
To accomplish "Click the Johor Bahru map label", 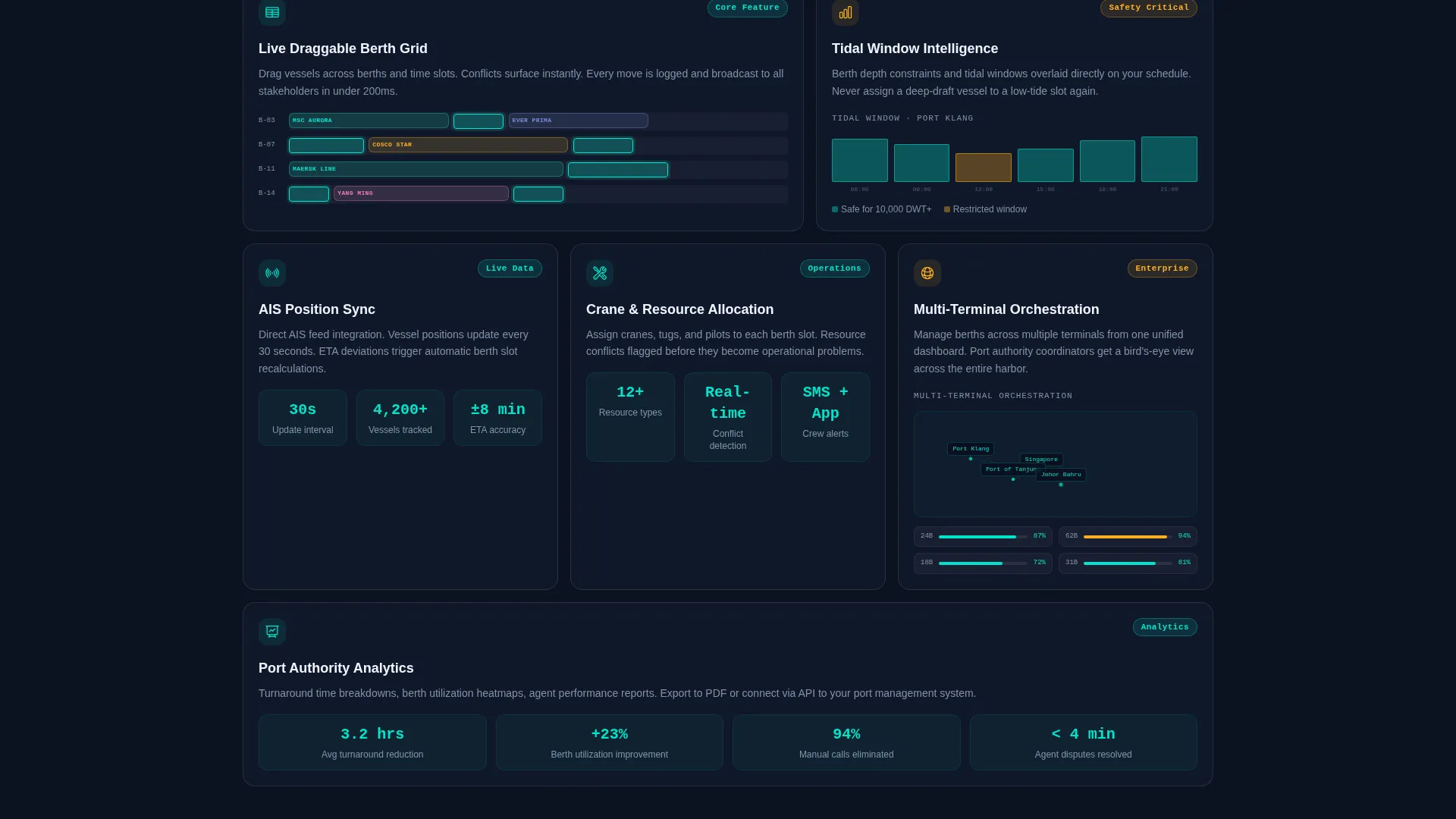I will point(1061,475).
